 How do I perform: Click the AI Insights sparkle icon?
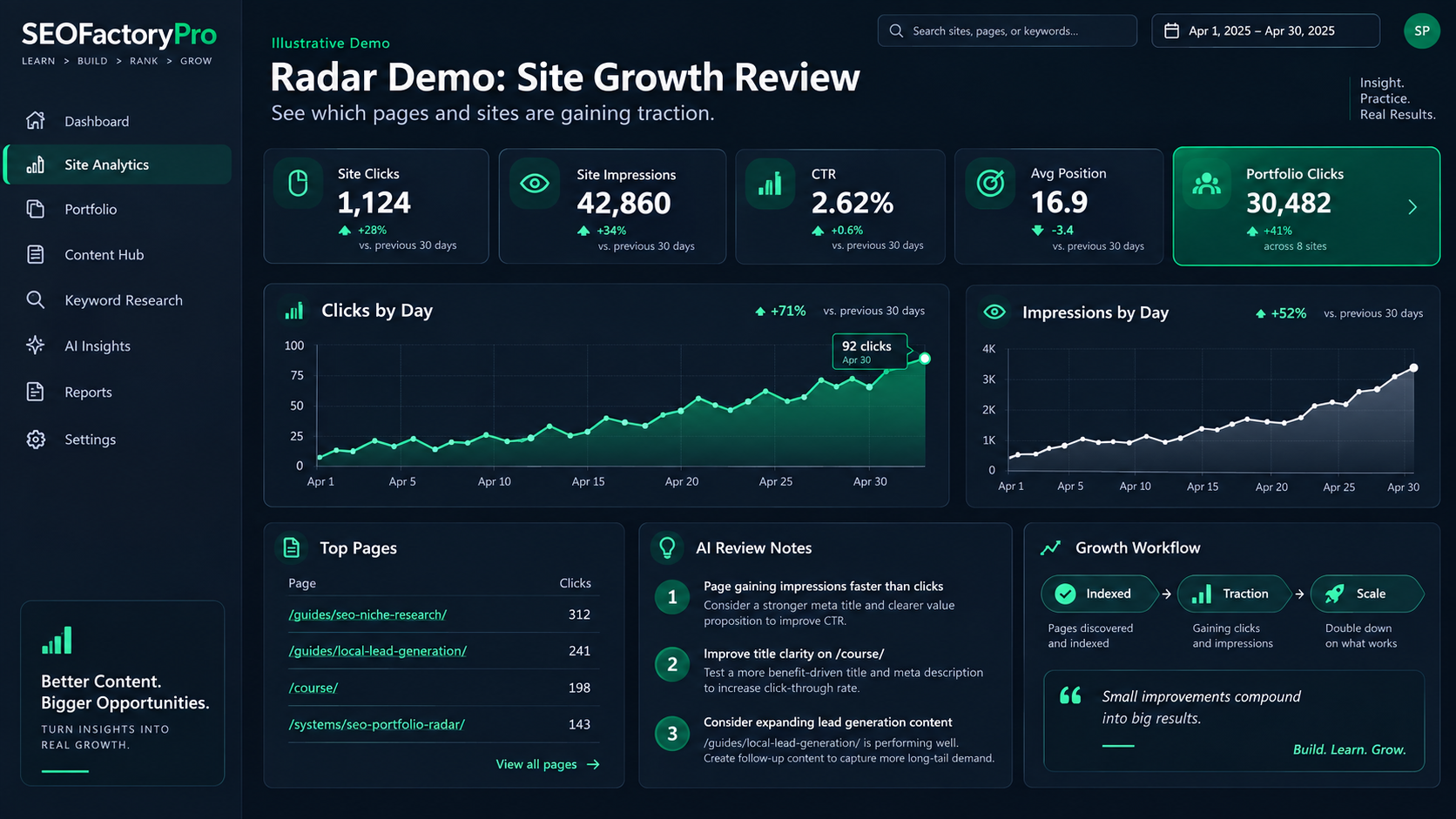35,345
